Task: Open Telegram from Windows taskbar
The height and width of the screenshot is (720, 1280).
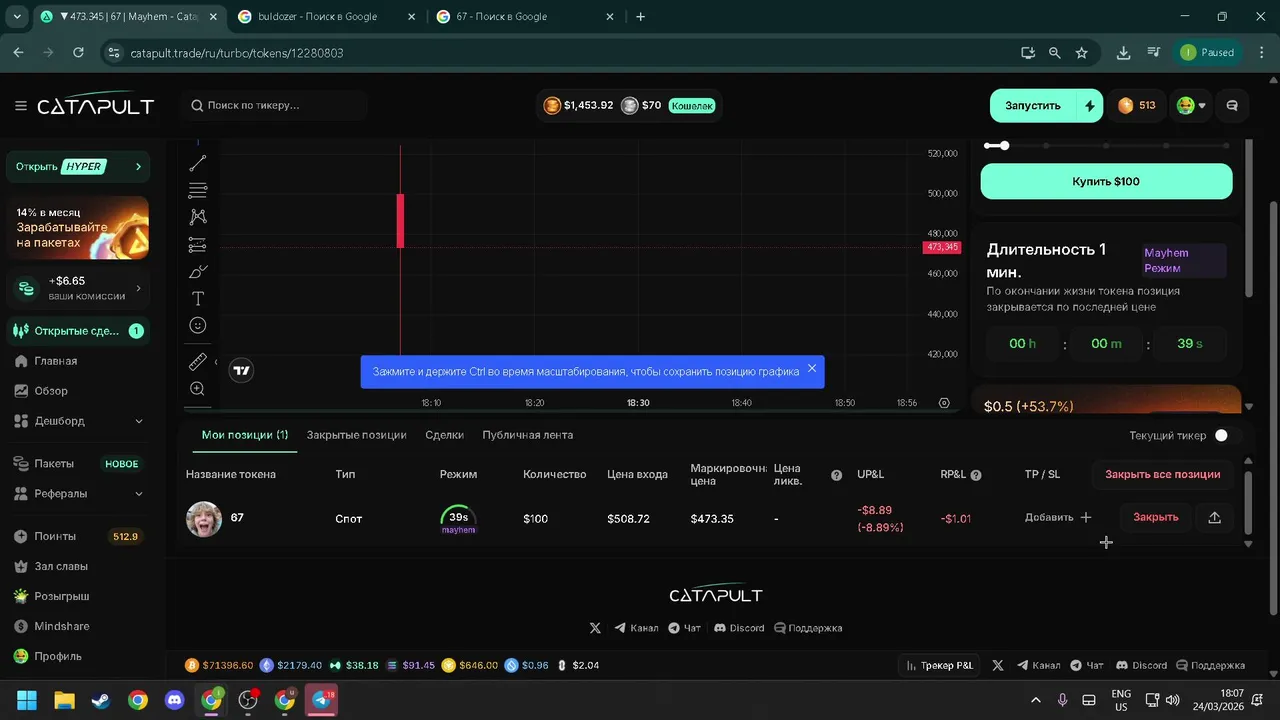Action: tap(322, 700)
